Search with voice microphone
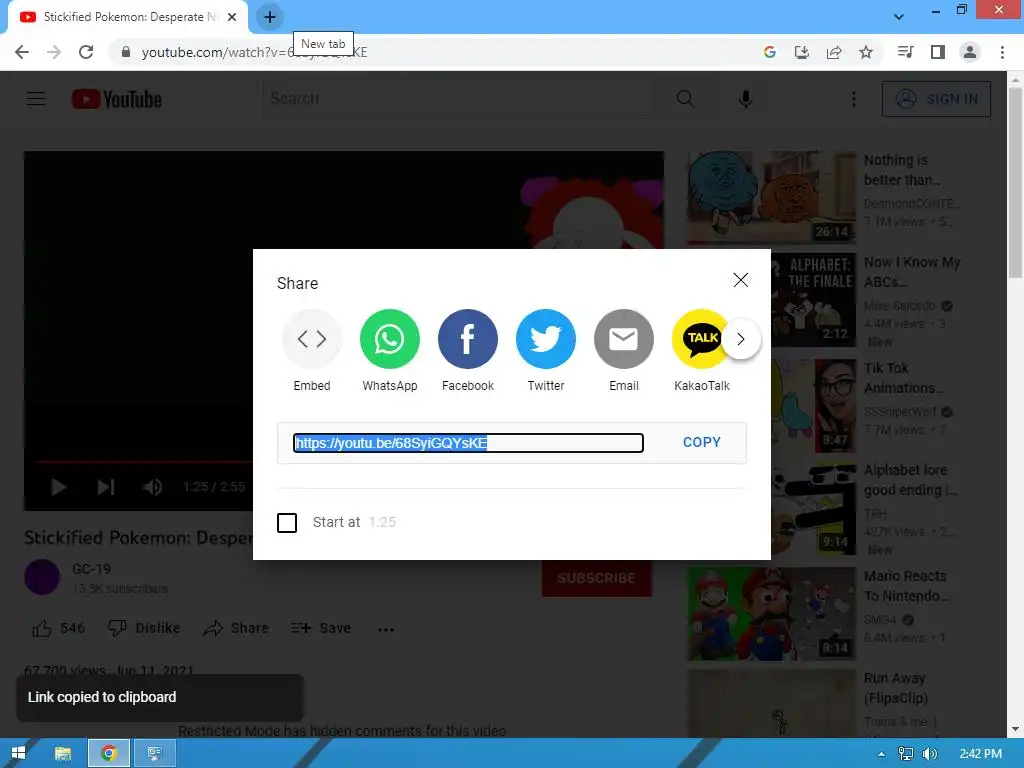Screen dimensions: 1024x768 click(x=745, y=99)
